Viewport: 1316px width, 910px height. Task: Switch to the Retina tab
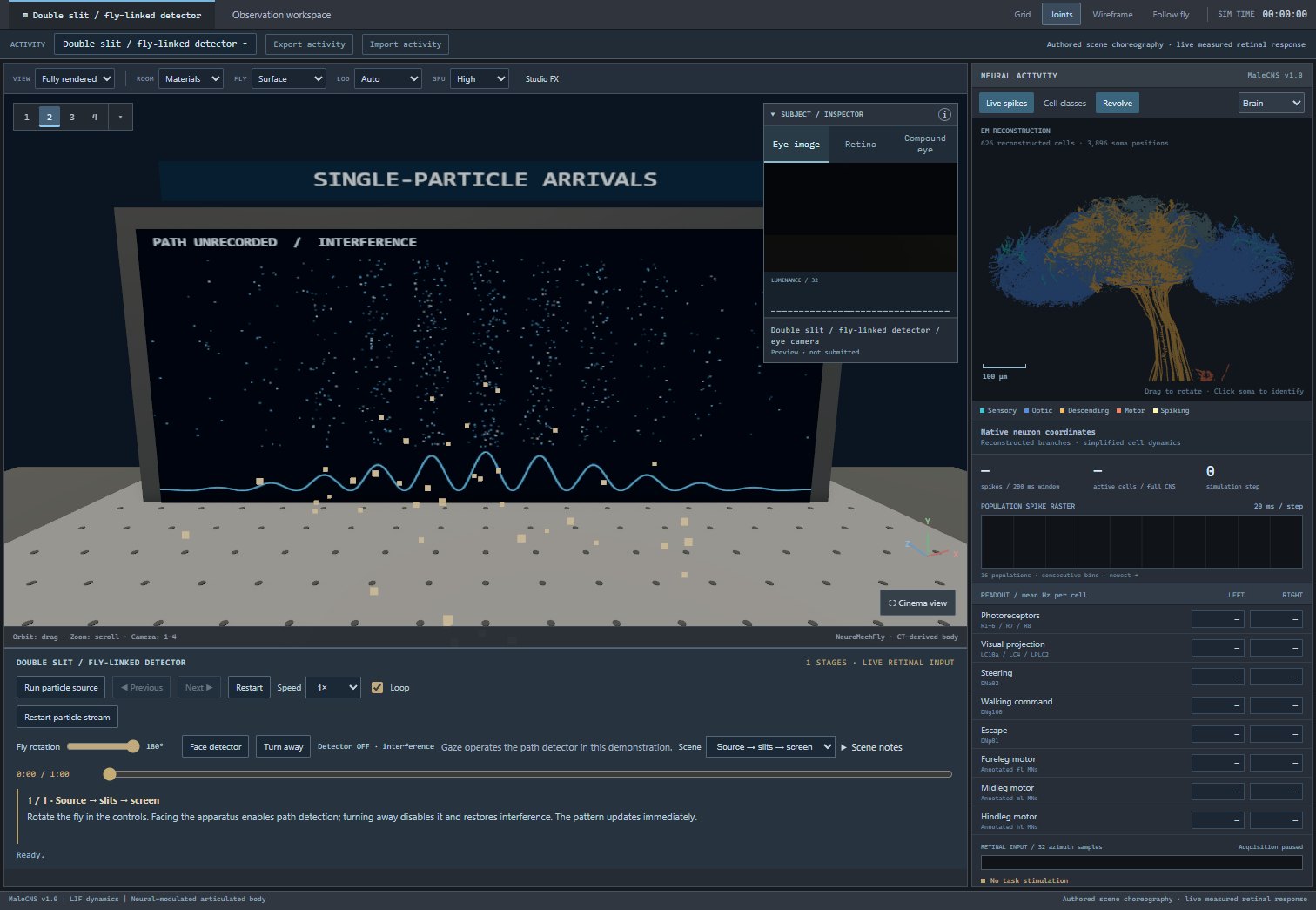click(x=861, y=145)
